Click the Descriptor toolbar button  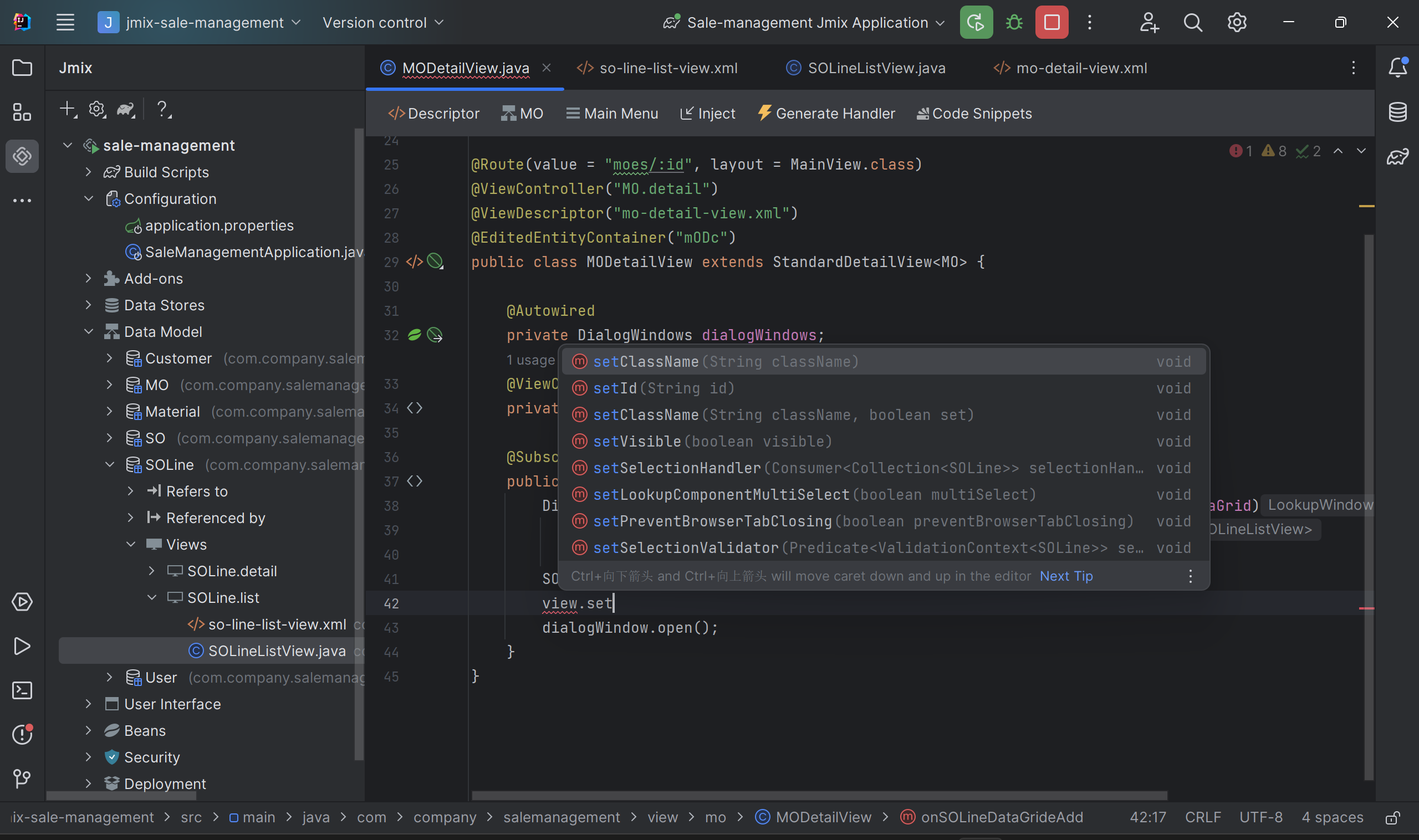(x=434, y=114)
